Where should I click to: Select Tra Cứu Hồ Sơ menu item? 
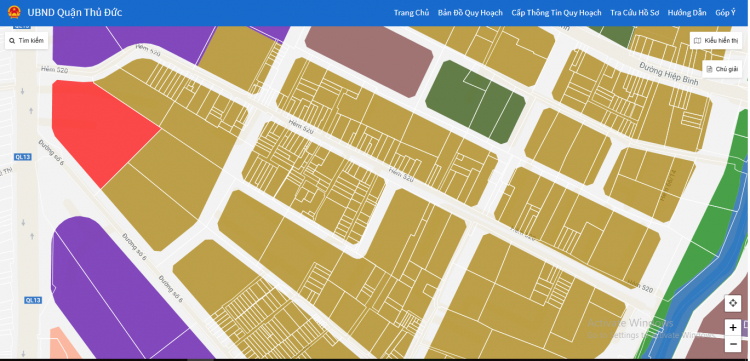[634, 13]
